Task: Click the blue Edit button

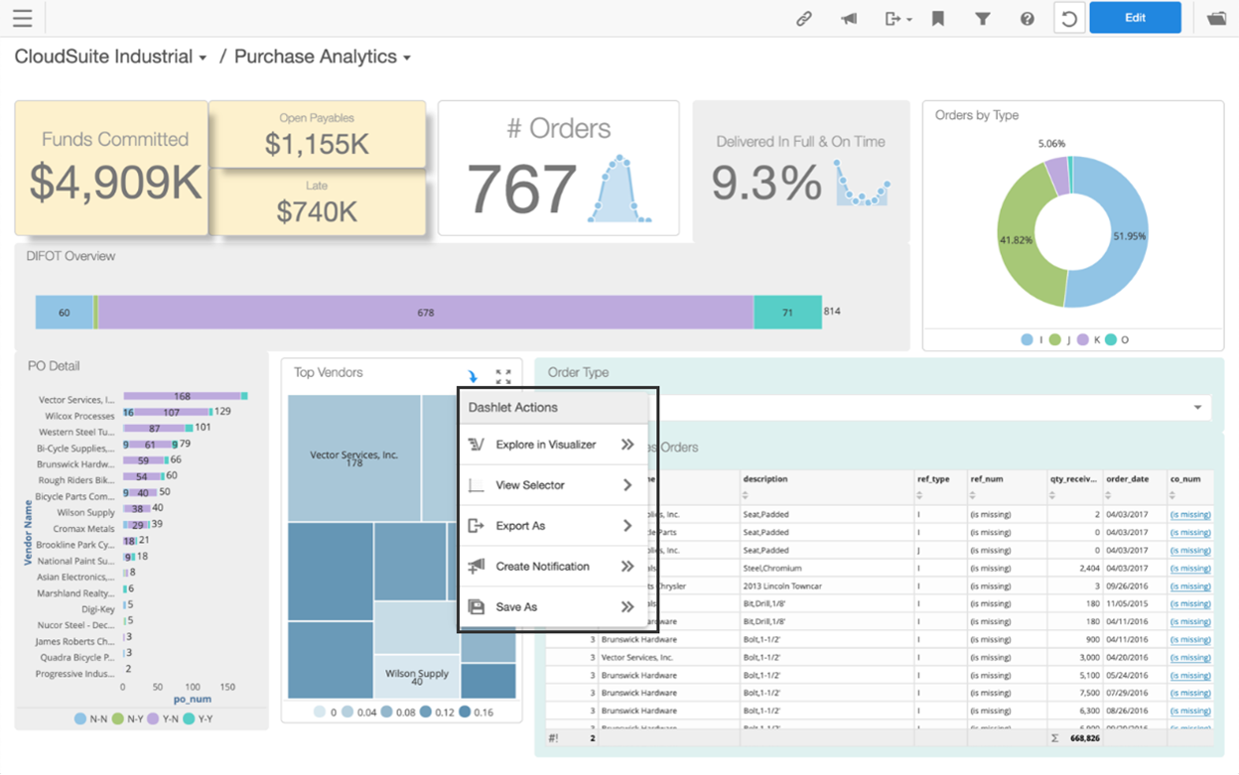Action: 1134,18
